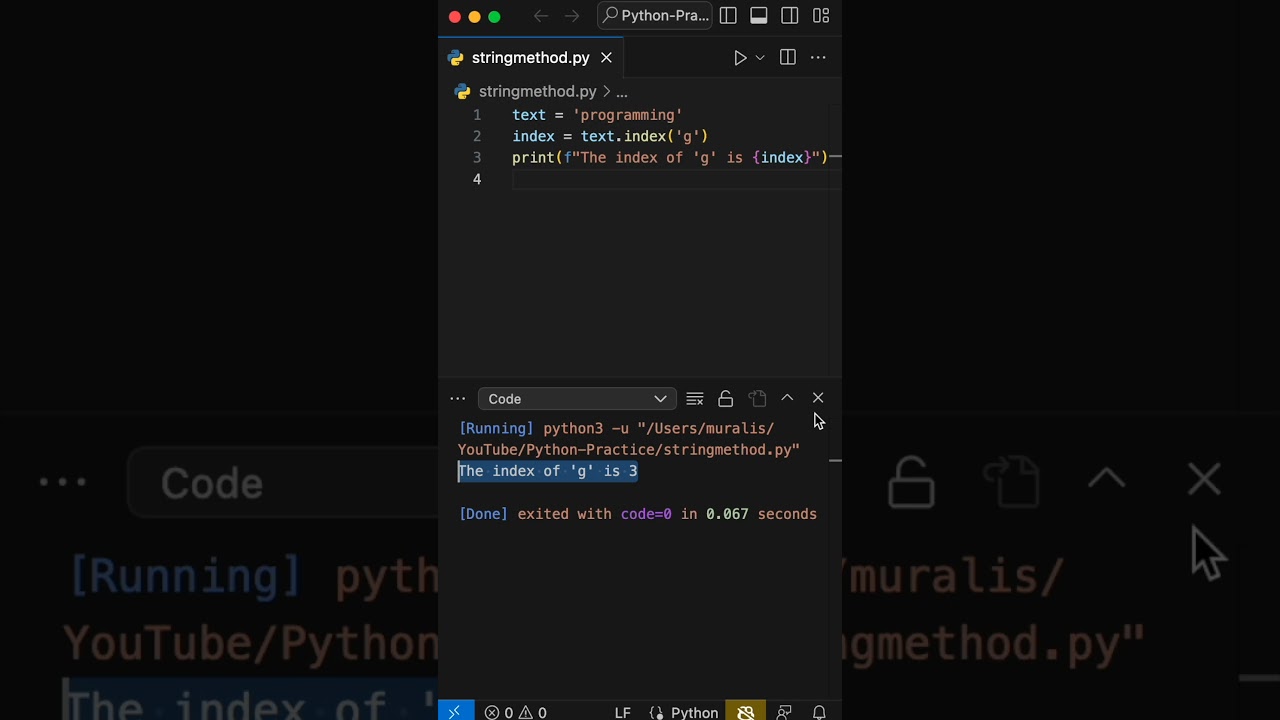Open editor More Actions menu
Image resolution: width=1280 pixels, height=720 pixels.
818,58
